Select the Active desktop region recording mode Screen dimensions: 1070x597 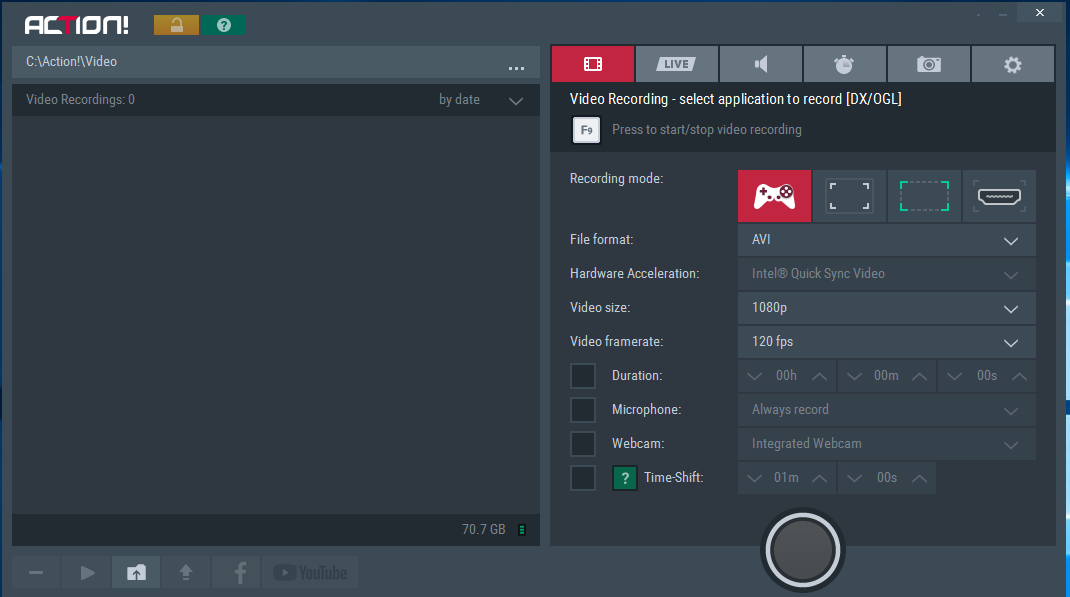[x=924, y=196]
